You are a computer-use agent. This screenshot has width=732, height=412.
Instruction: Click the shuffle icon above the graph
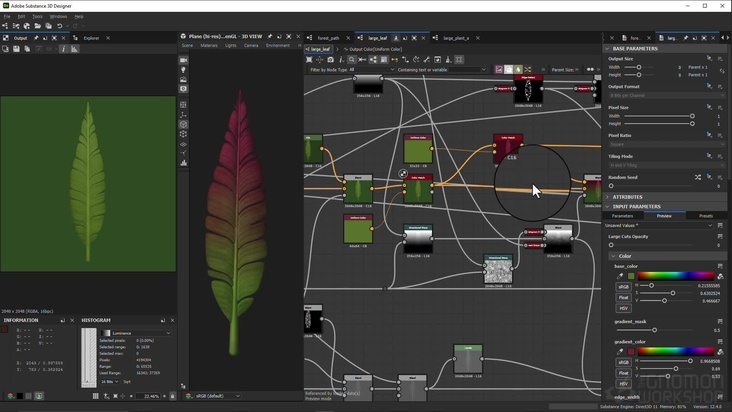528,70
